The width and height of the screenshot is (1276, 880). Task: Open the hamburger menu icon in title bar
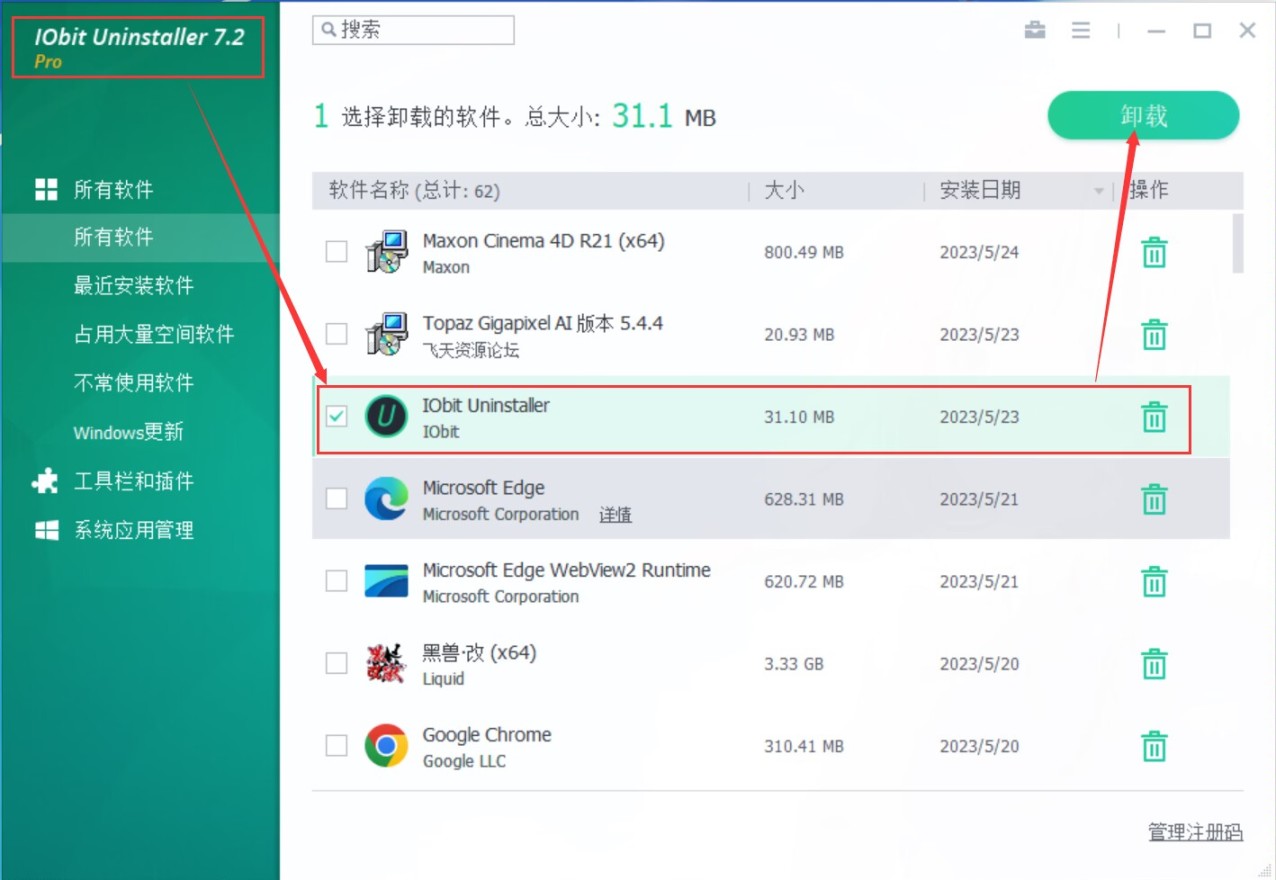point(1081,30)
